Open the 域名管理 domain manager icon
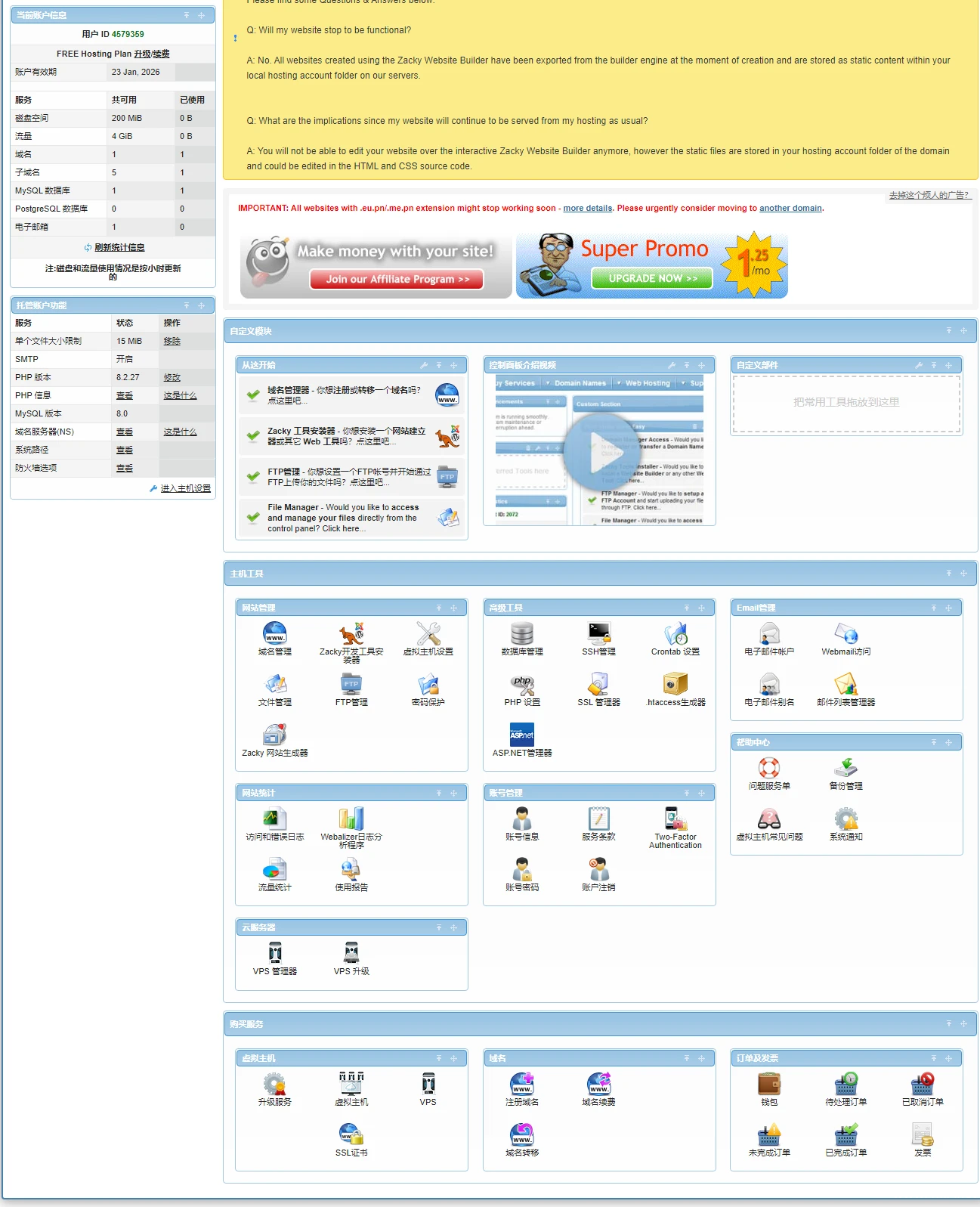980x1207 pixels. click(274, 633)
